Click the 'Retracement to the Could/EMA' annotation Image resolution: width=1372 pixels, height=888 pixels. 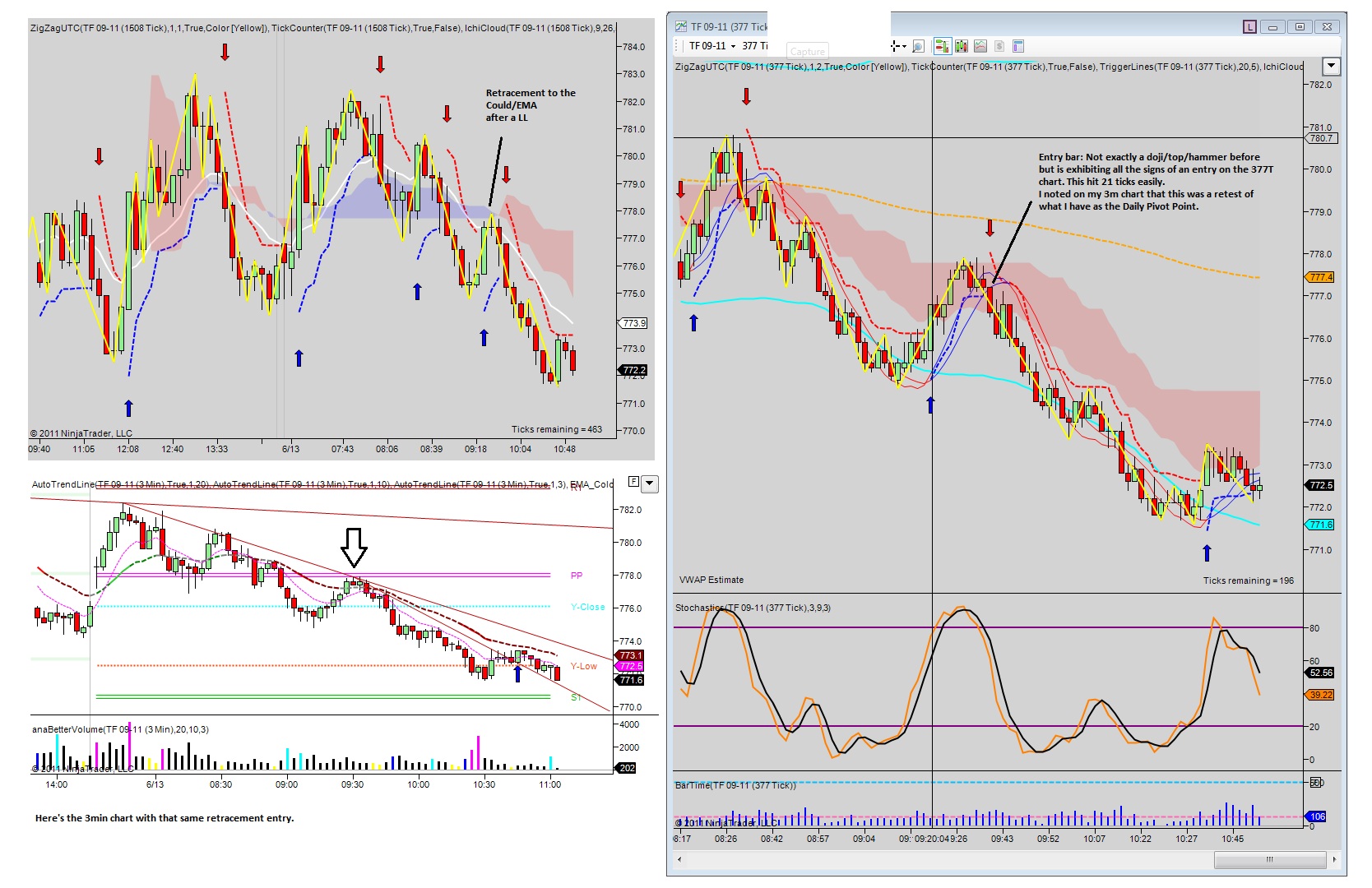tap(531, 105)
